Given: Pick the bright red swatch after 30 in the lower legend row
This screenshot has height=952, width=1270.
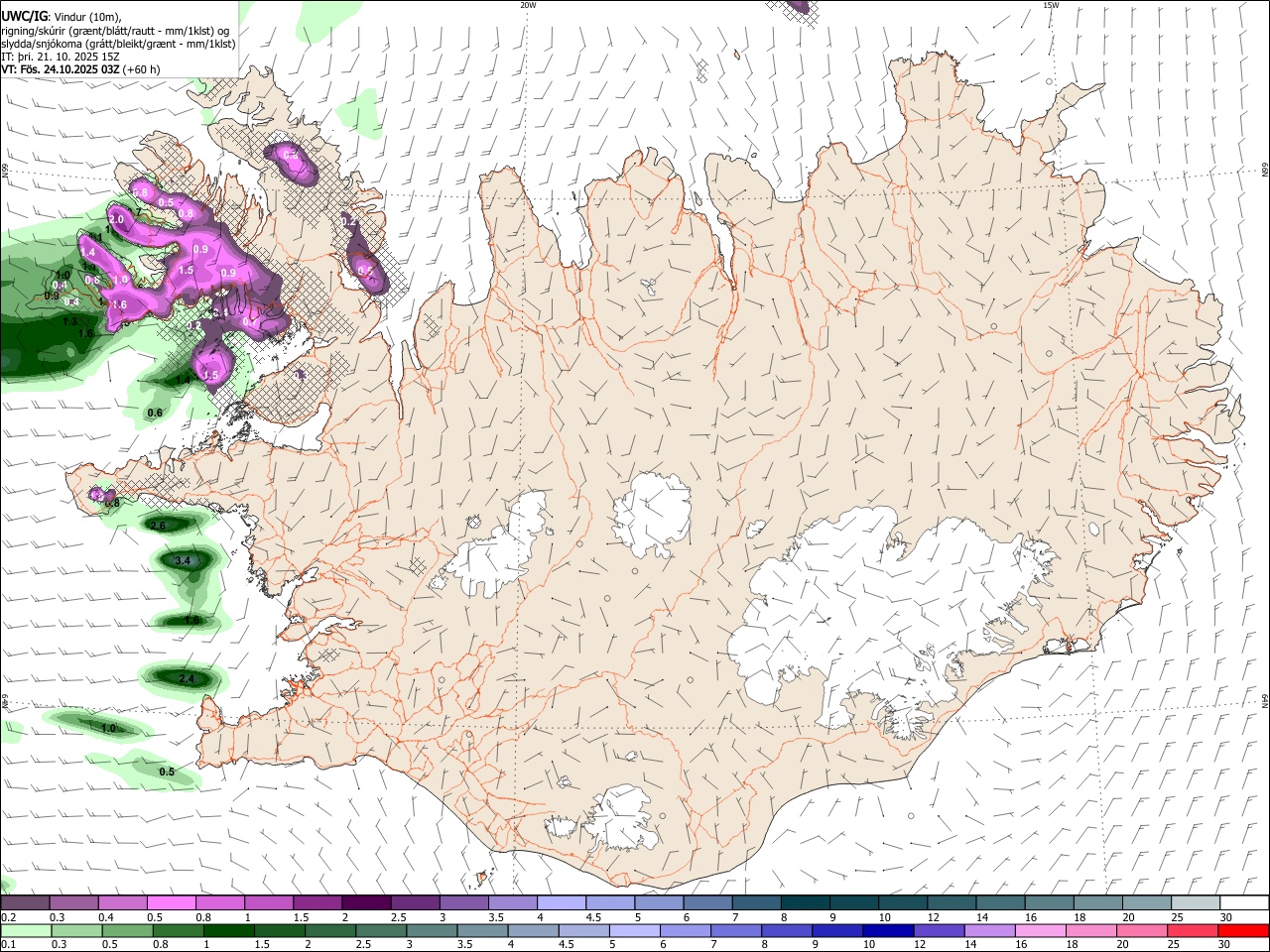Looking at the screenshot, I should point(1243,930).
